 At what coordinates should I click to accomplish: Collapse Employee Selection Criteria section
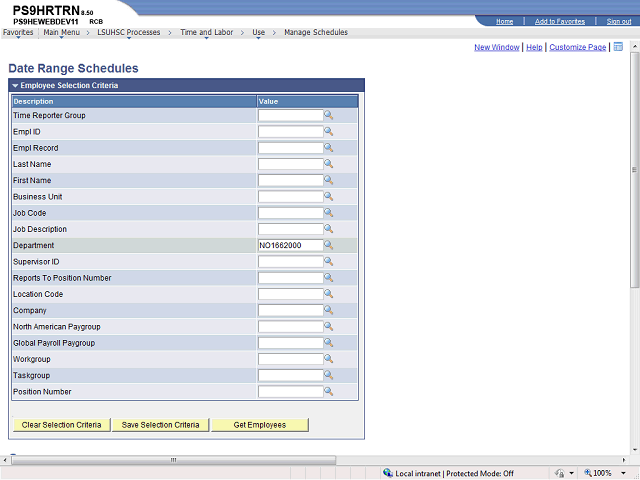click(15, 86)
